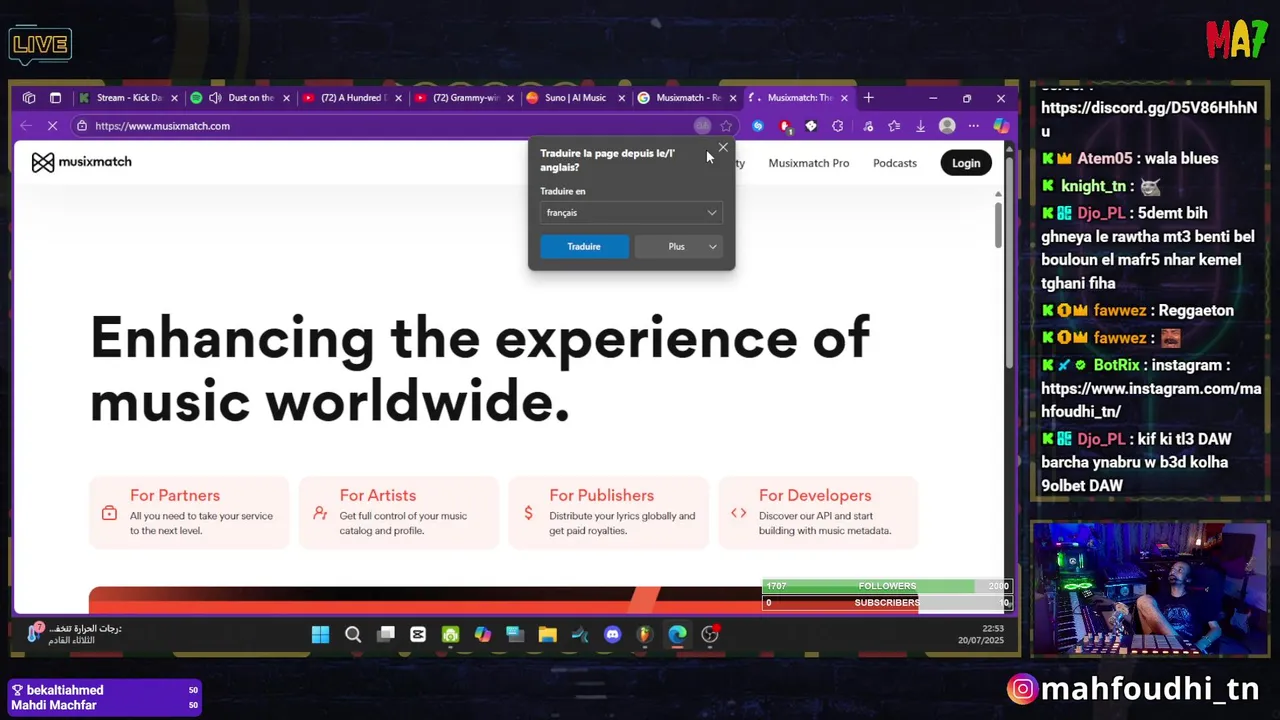1280x720 pixels.
Task: Open browser downloads icon
Action: 920,126
